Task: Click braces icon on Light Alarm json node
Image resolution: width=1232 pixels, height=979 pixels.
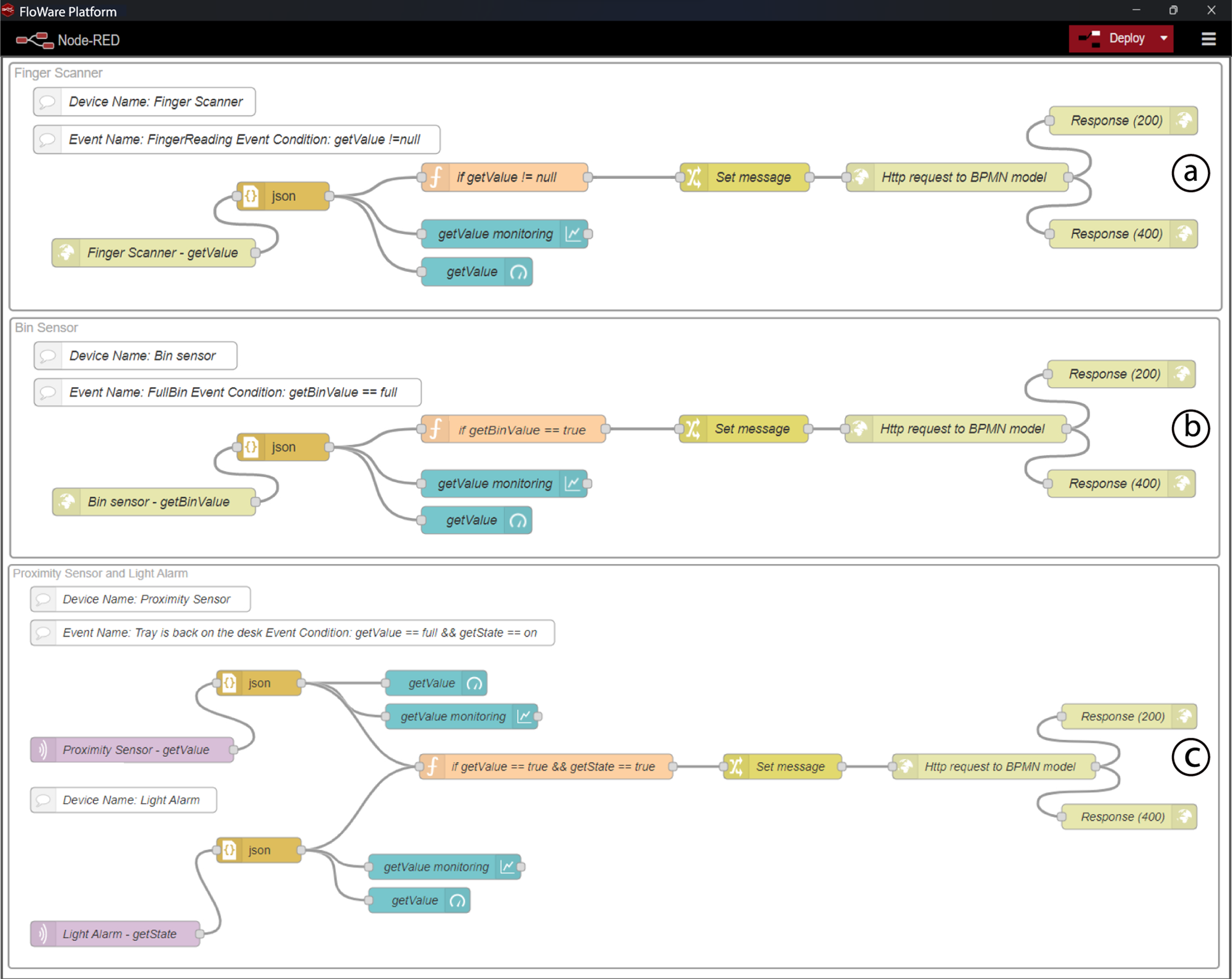Action: pos(229,850)
